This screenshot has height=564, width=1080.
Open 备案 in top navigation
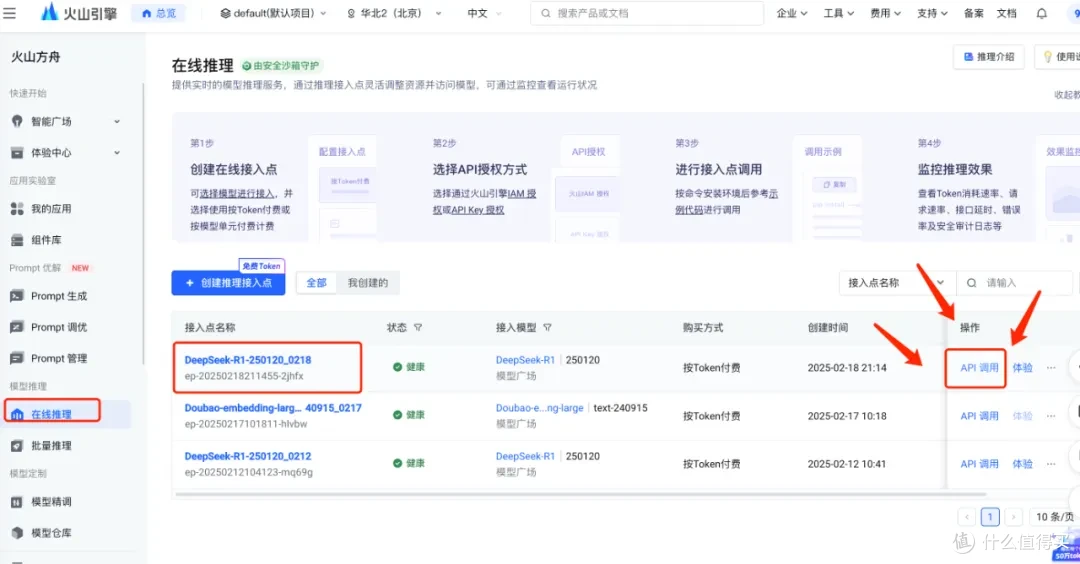pos(973,13)
